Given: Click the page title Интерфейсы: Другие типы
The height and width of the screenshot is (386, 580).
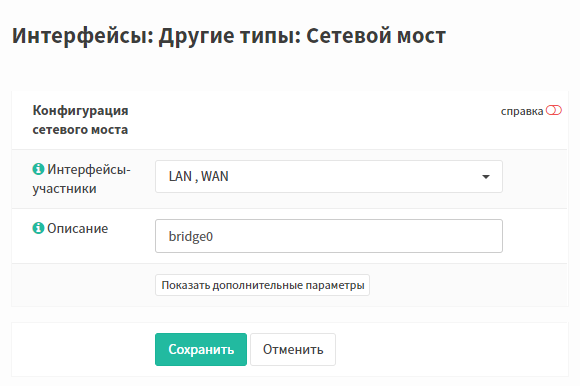Looking at the screenshot, I should click(x=156, y=36).
